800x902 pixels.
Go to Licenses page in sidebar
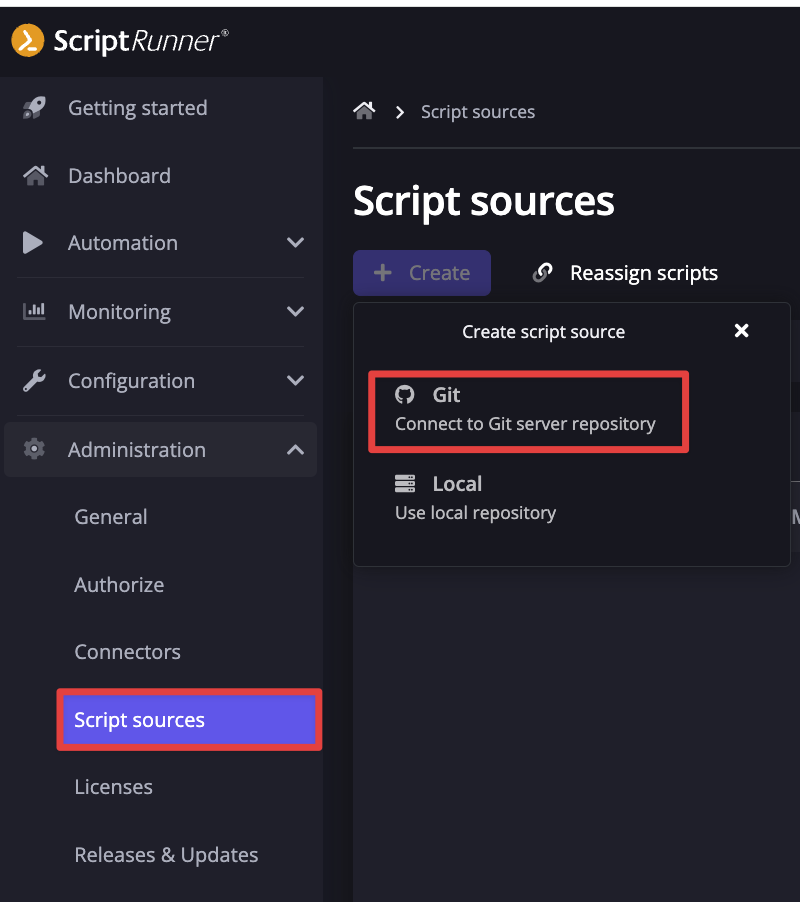pyautogui.click(x=113, y=787)
